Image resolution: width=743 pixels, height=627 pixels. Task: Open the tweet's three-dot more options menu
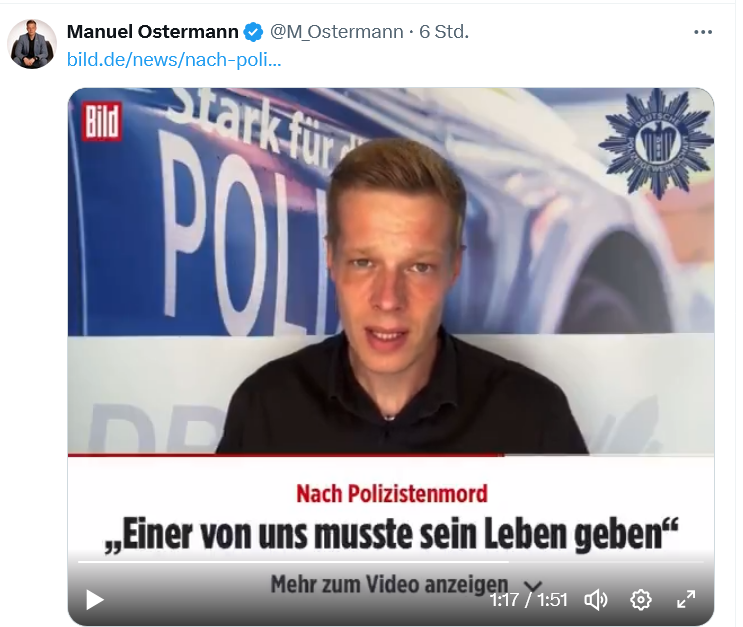point(703,32)
